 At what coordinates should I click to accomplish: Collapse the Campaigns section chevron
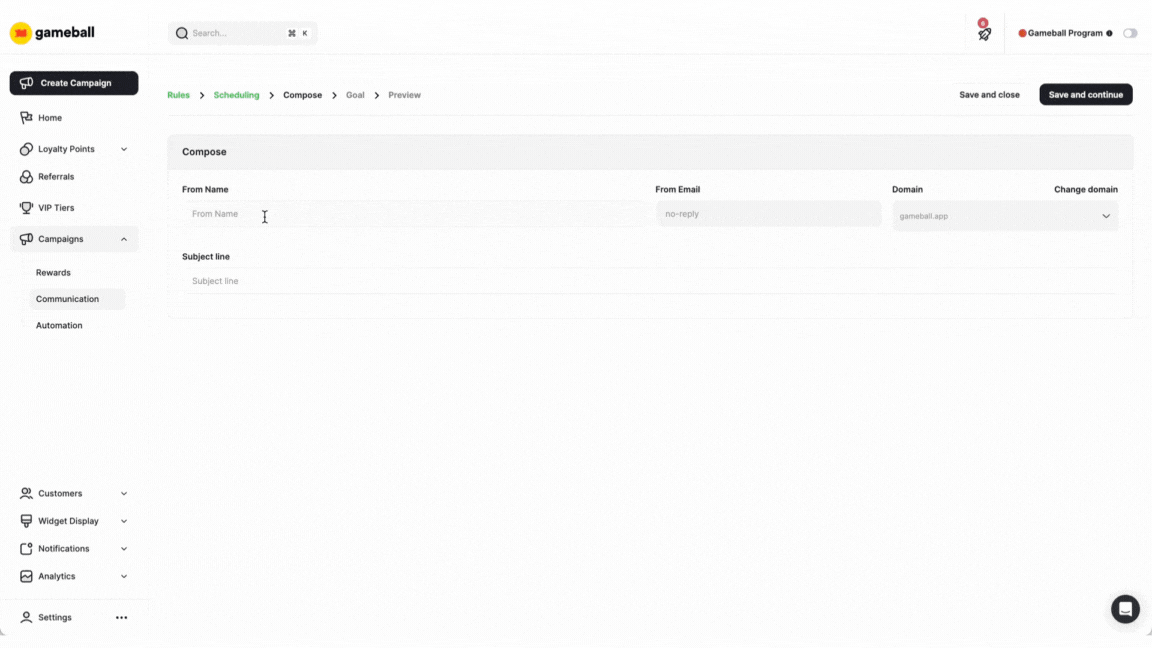click(124, 238)
